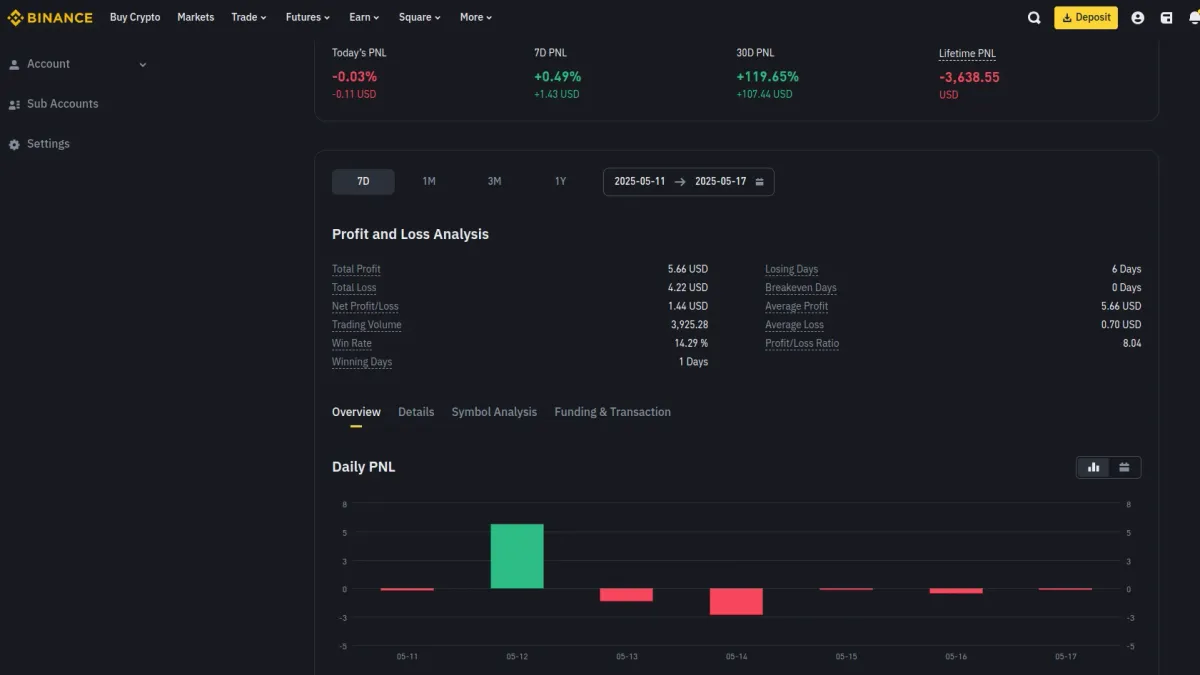Open the Funding & Transaction tab

[612, 412]
